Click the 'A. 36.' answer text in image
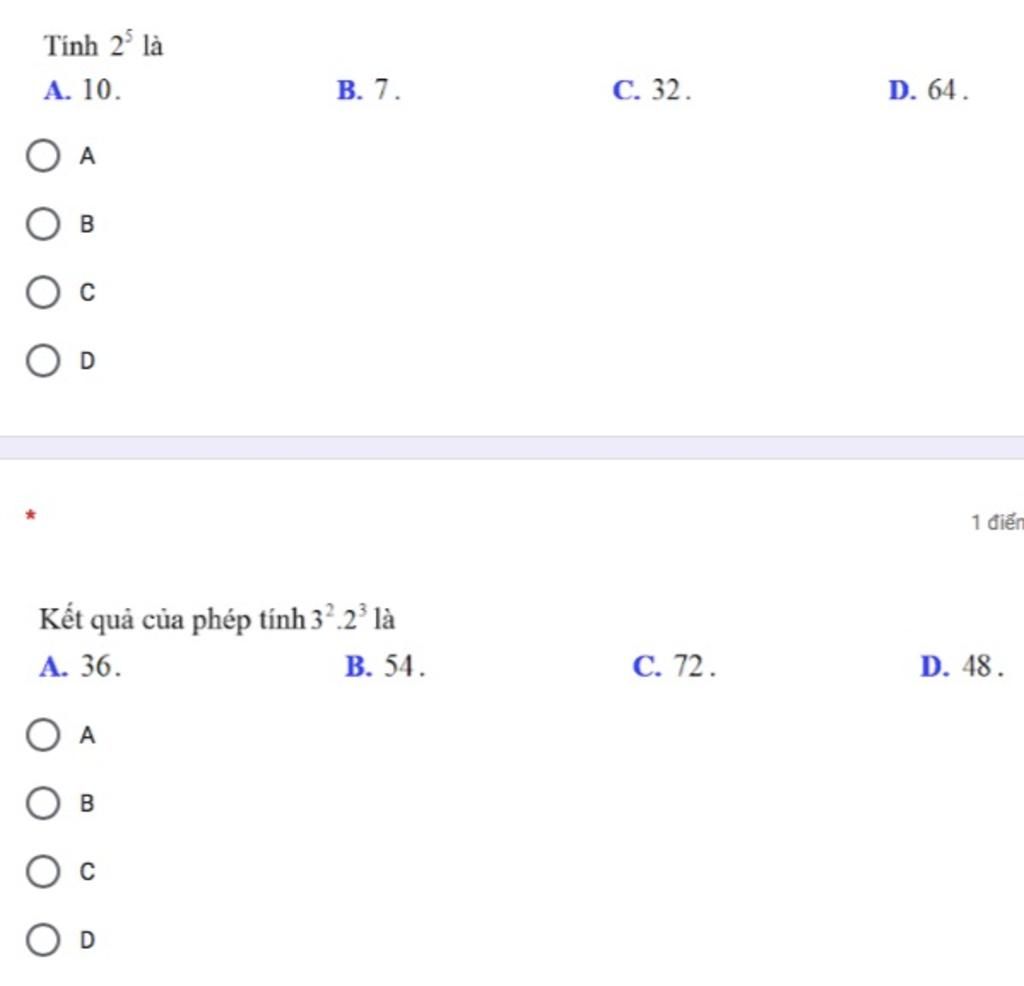This screenshot has width=1024, height=986. 80,666
